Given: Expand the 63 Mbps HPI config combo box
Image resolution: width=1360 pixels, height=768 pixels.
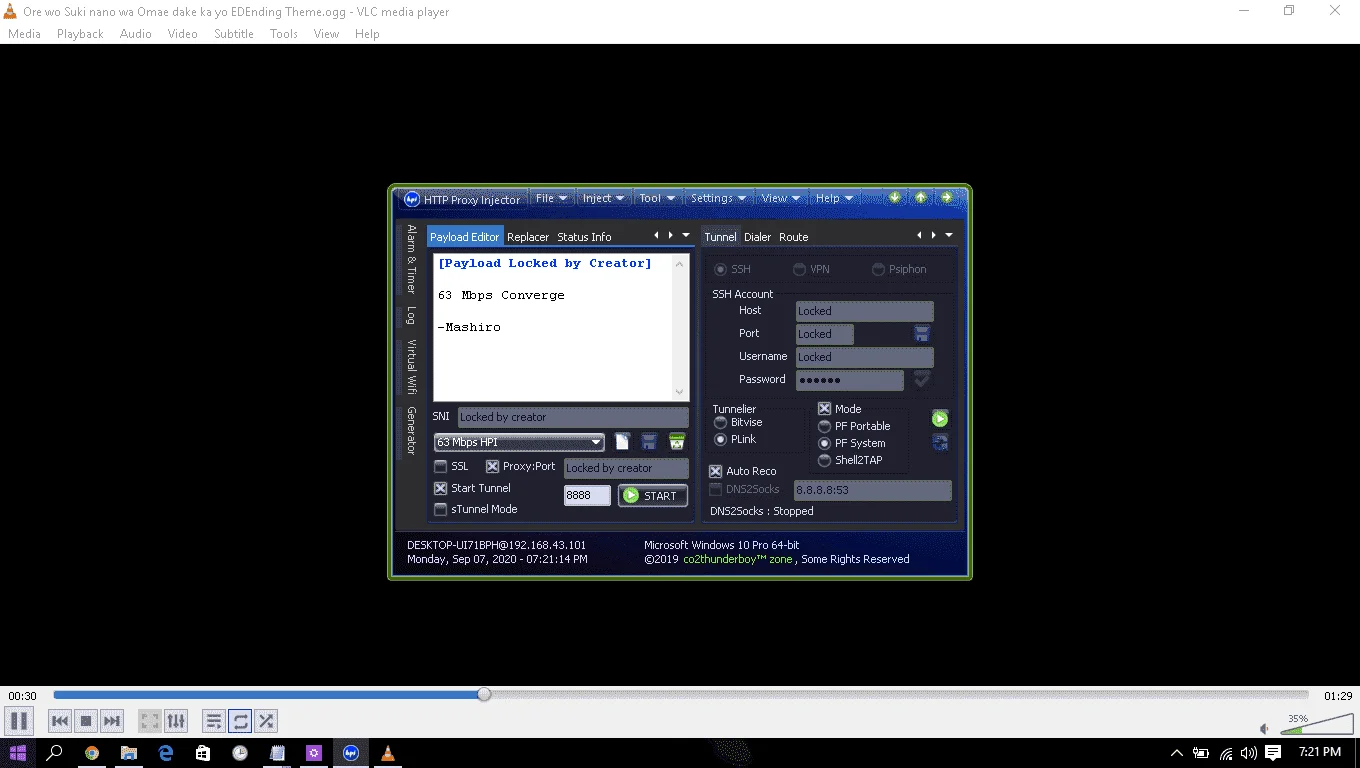Looking at the screenshot, I should pyautogui.click(x=596, y=442).
